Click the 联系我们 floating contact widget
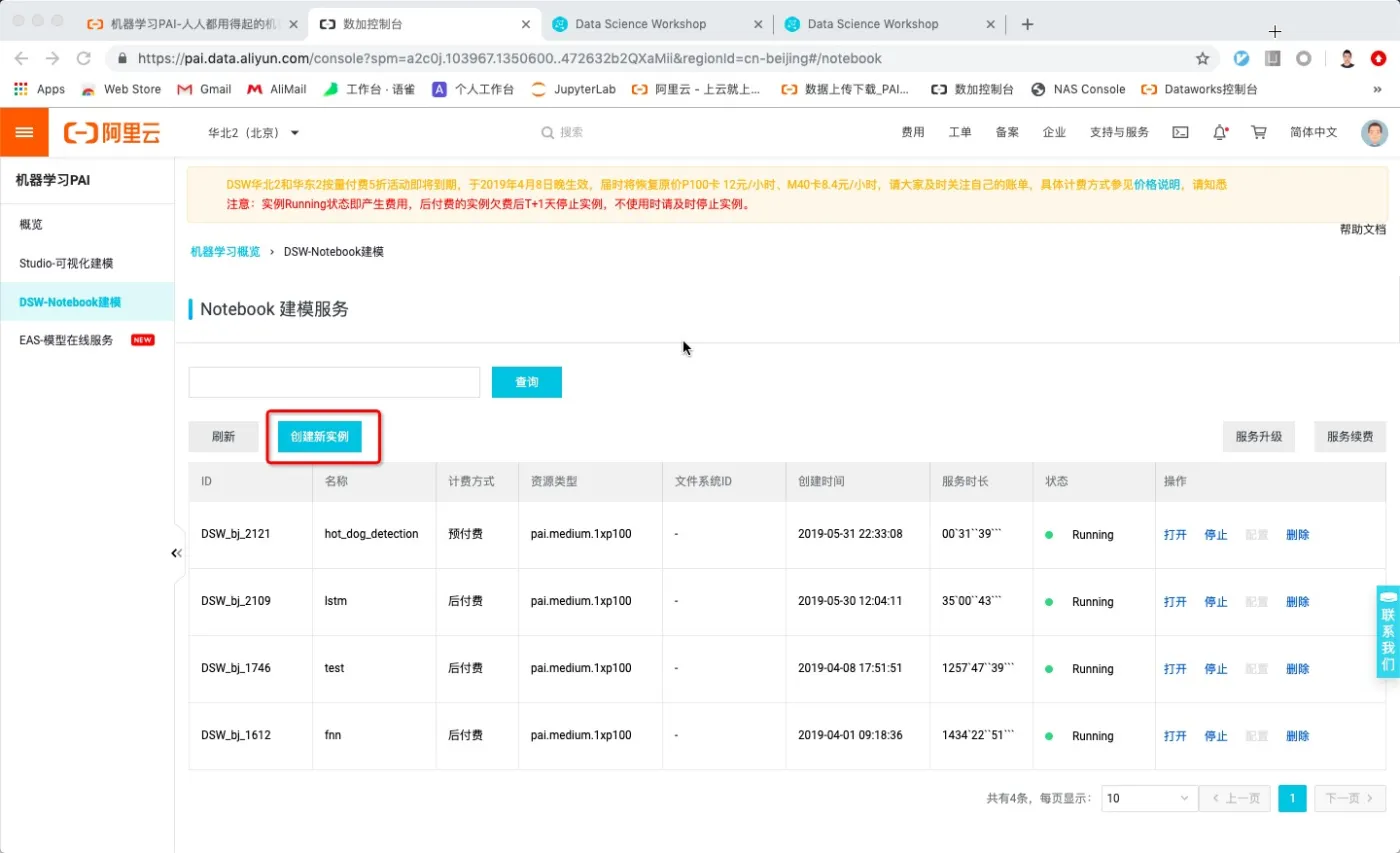The width and height of the screenshot is (1400, 853). tap(1388, 632)
